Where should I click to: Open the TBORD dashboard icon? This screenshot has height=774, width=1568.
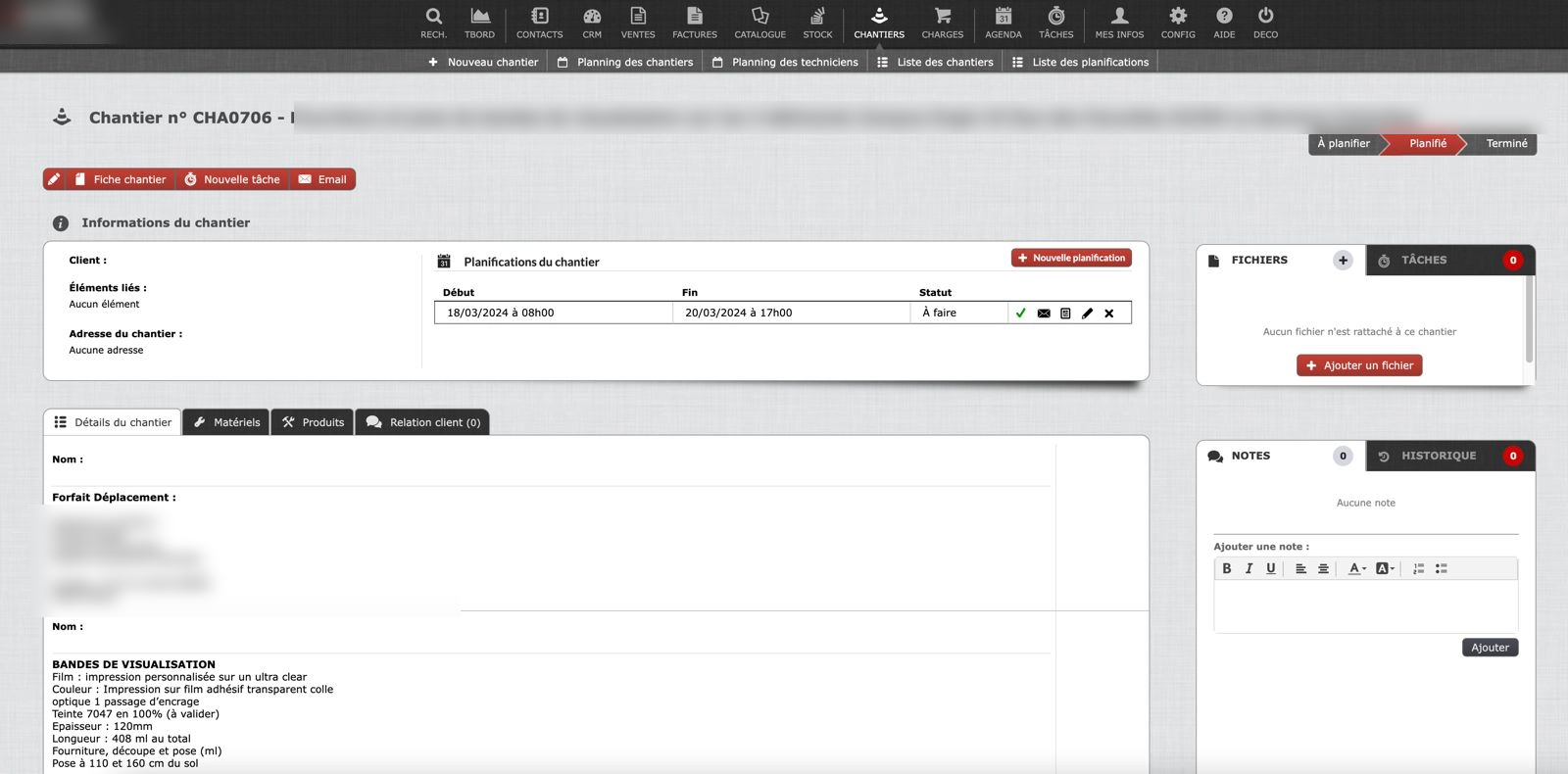point(479,24)
